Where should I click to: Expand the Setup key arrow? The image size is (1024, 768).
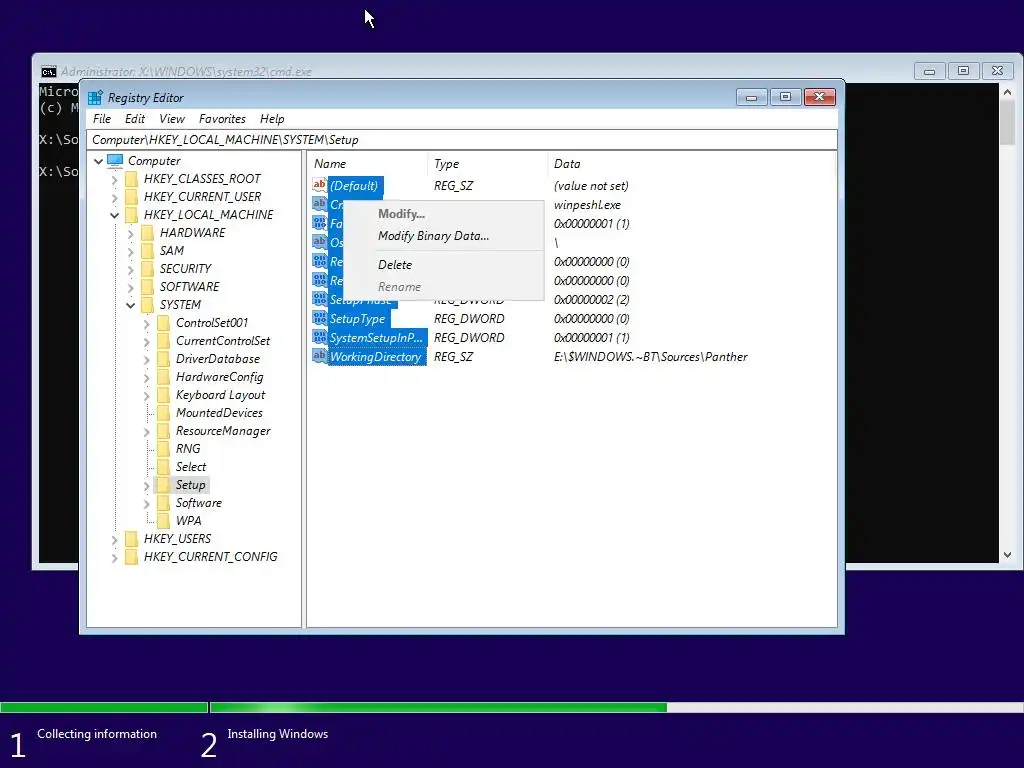[x=146, y=485]
